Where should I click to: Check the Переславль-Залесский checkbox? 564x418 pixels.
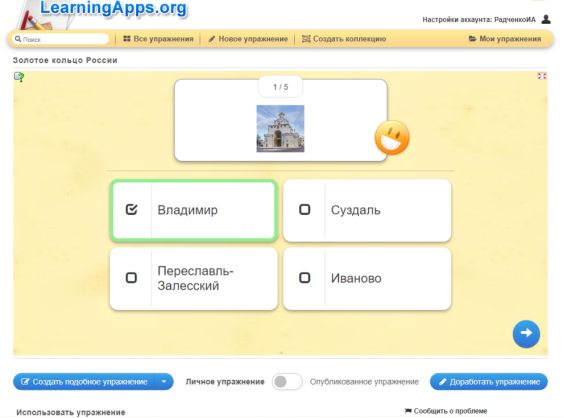(131, 278)
